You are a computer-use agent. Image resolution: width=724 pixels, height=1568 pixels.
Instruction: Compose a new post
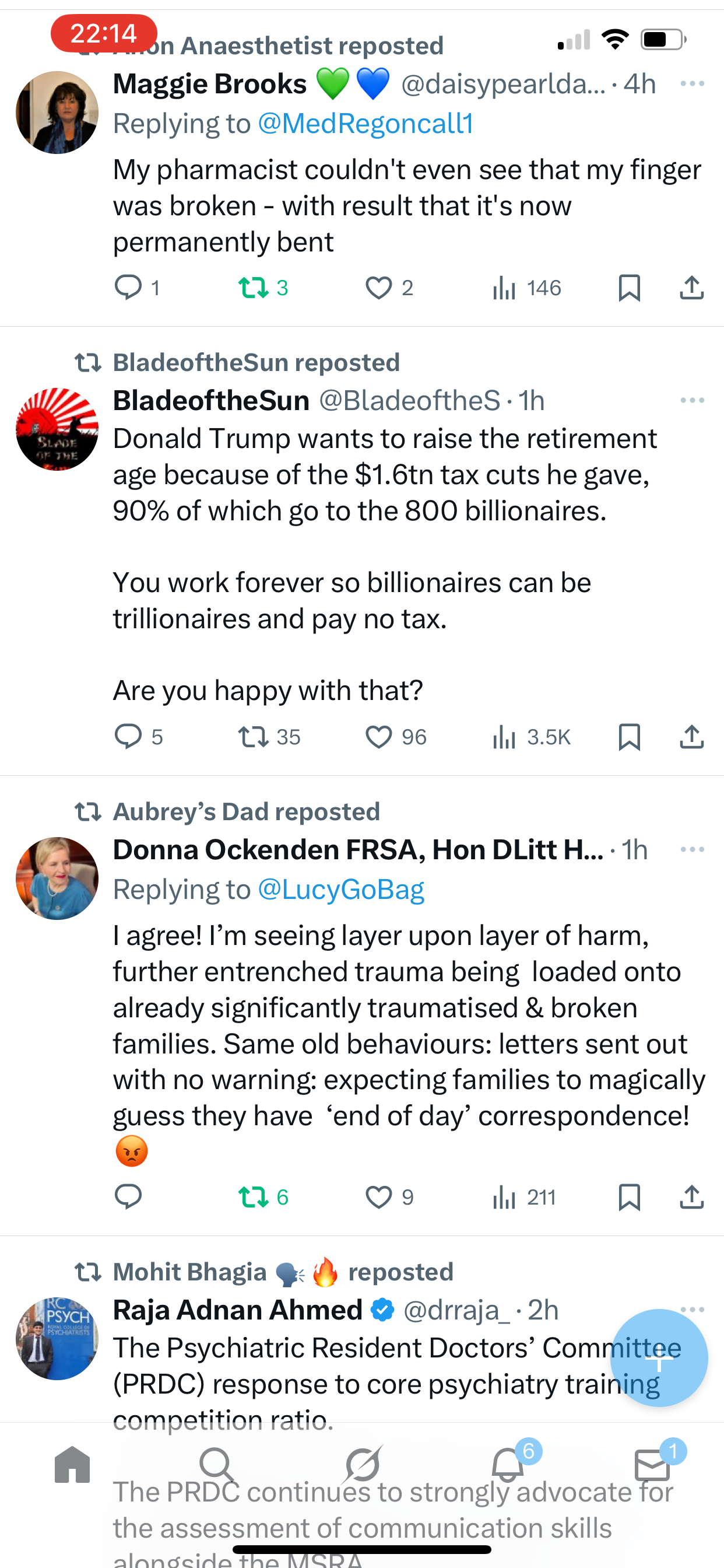click(x=659, y=1357)
